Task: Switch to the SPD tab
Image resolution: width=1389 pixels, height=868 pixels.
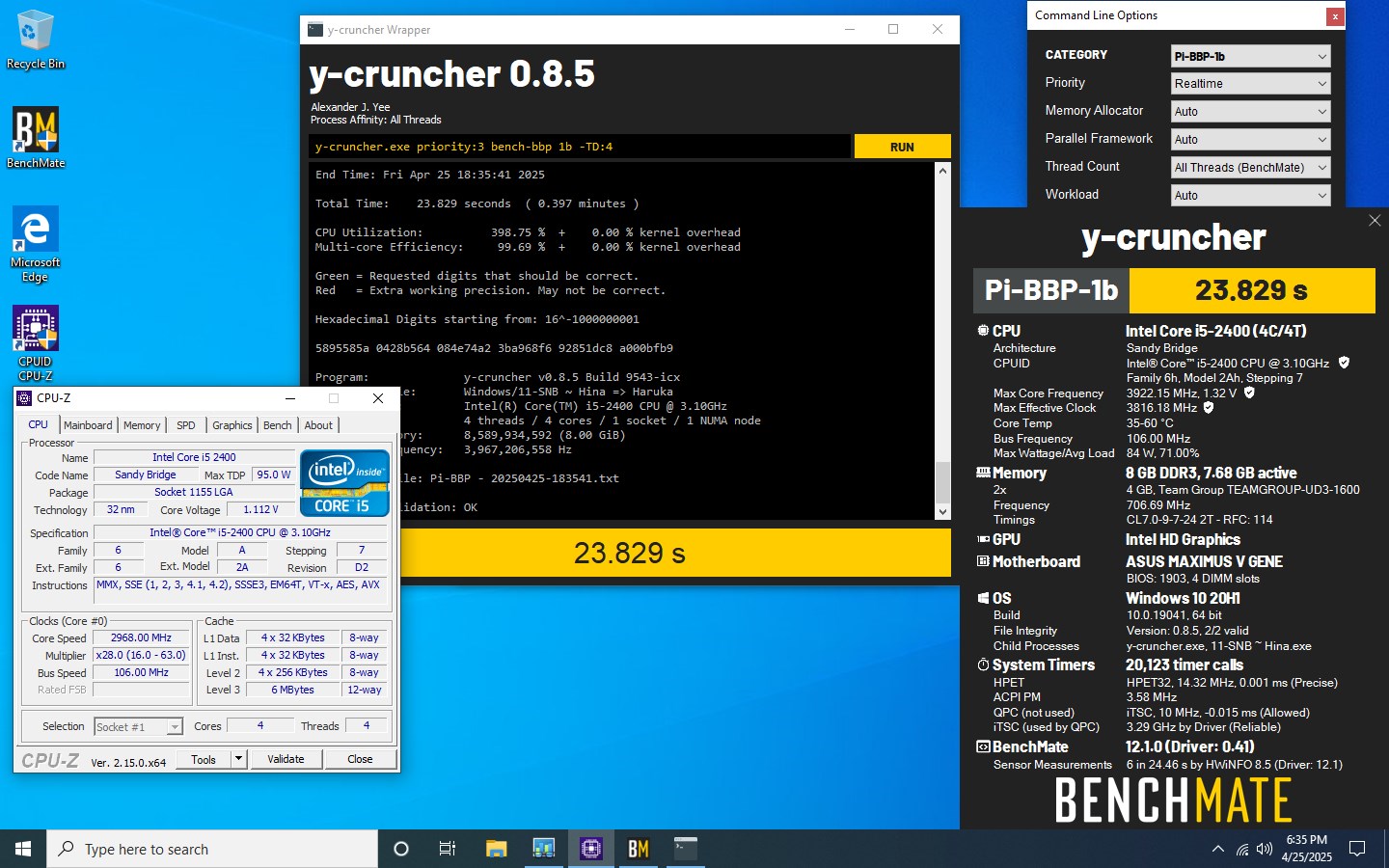Action: click(x=186, y=425)
